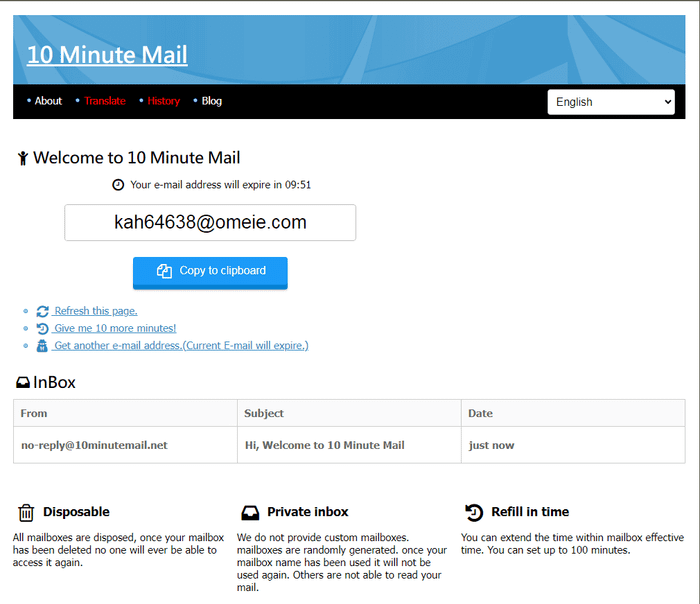This screenshot has height=604, width=700.
Task: Open the Translate menu item
Action: point(105,101)
